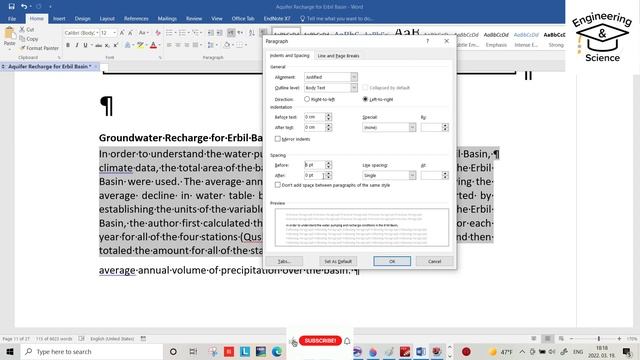Check Don't add space between paragraphs
Image resolution: width=640 pixels, height=360 pixels.
point(278,185)
